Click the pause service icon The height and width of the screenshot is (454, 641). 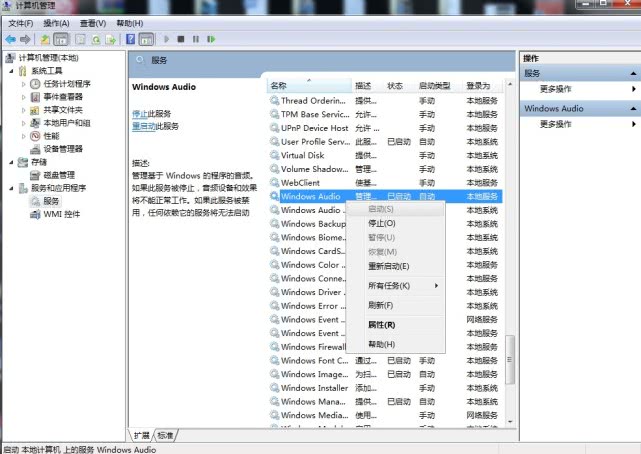pos(196,39)
